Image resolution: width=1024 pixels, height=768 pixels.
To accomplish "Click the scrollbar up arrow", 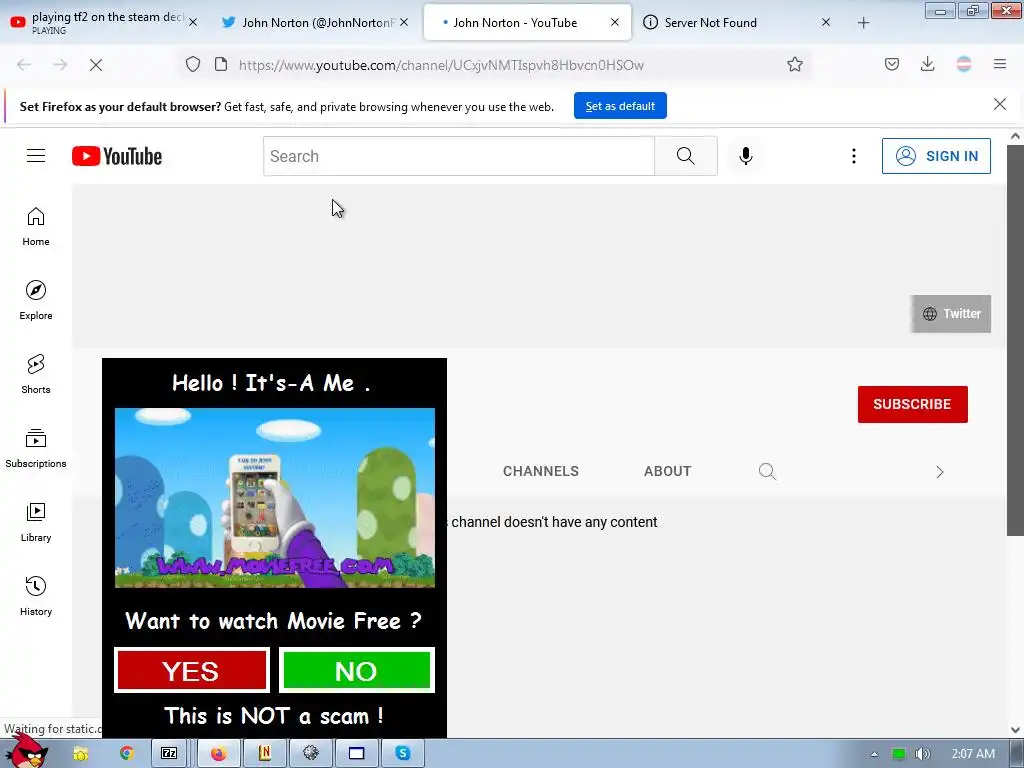I will point(1016,136).
